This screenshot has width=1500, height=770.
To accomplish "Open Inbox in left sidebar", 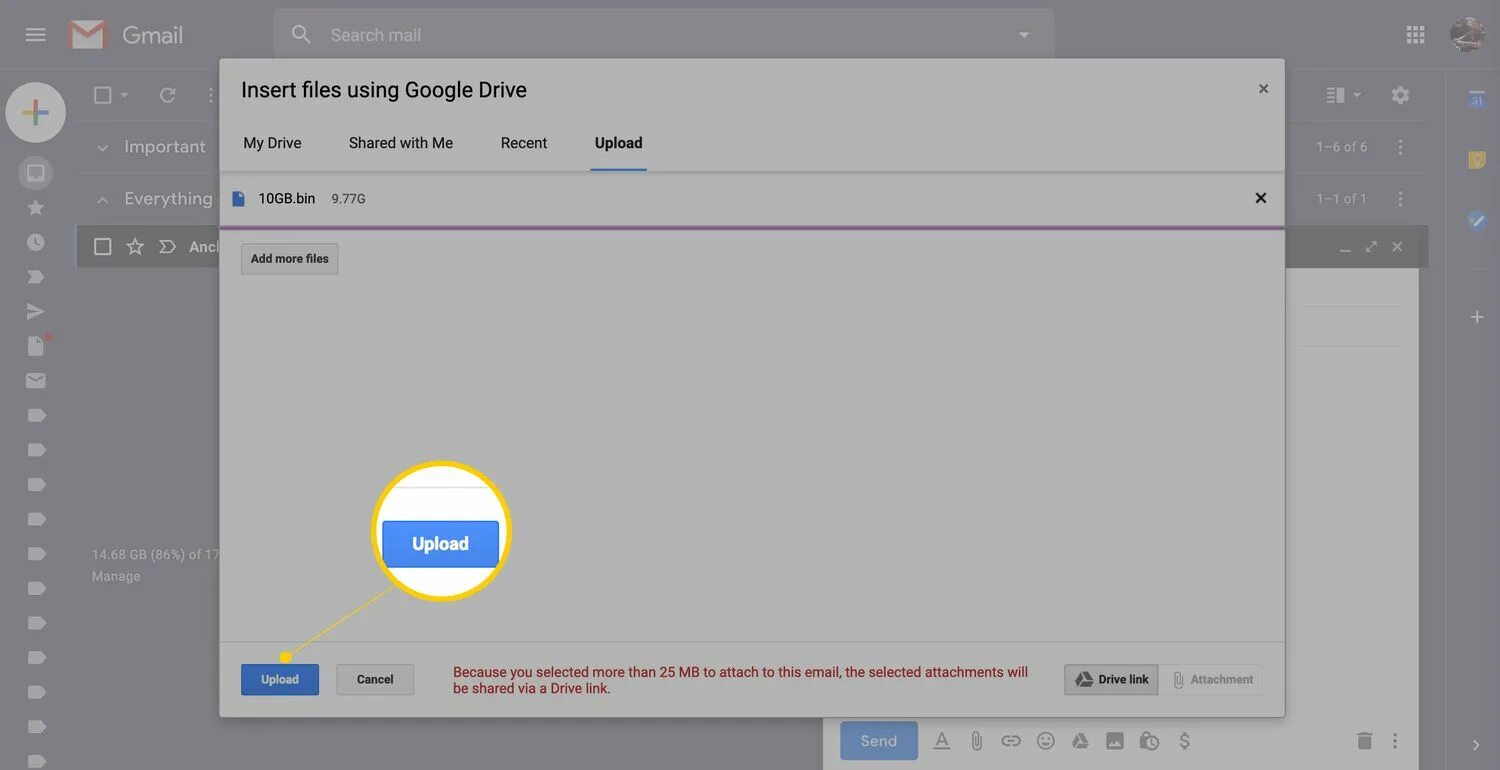I will pos(36,173).
